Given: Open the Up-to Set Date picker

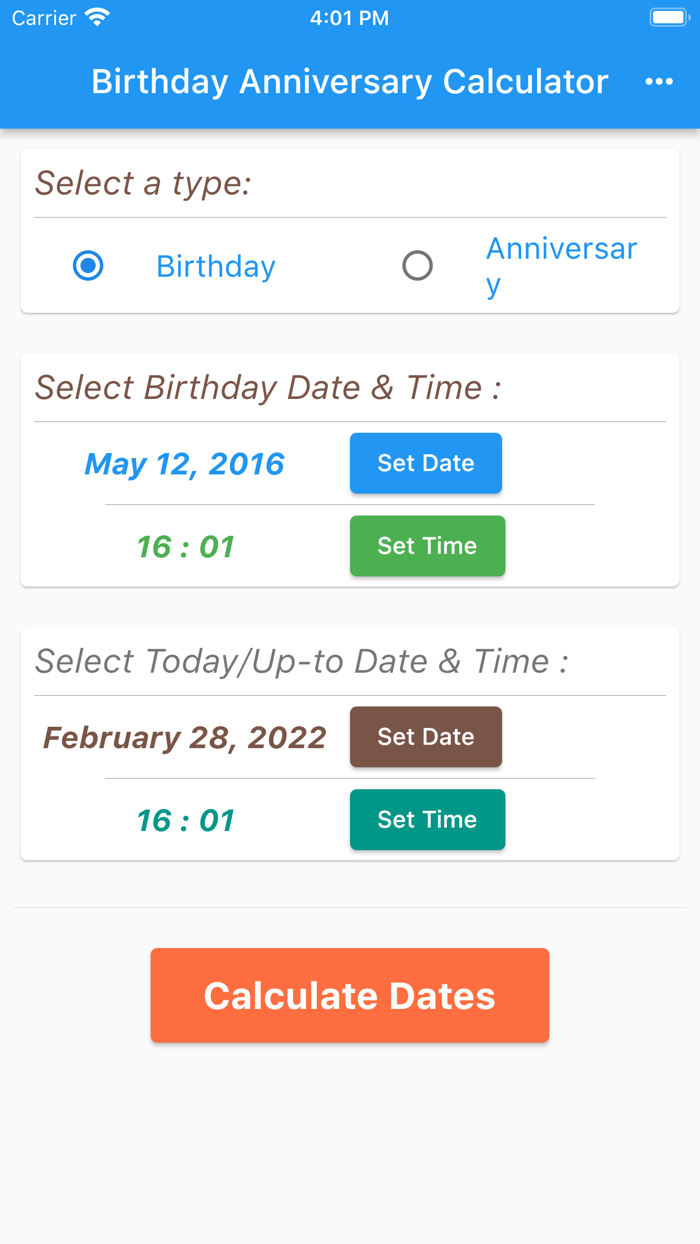Looking at the screenshot, I should [426, 737].
